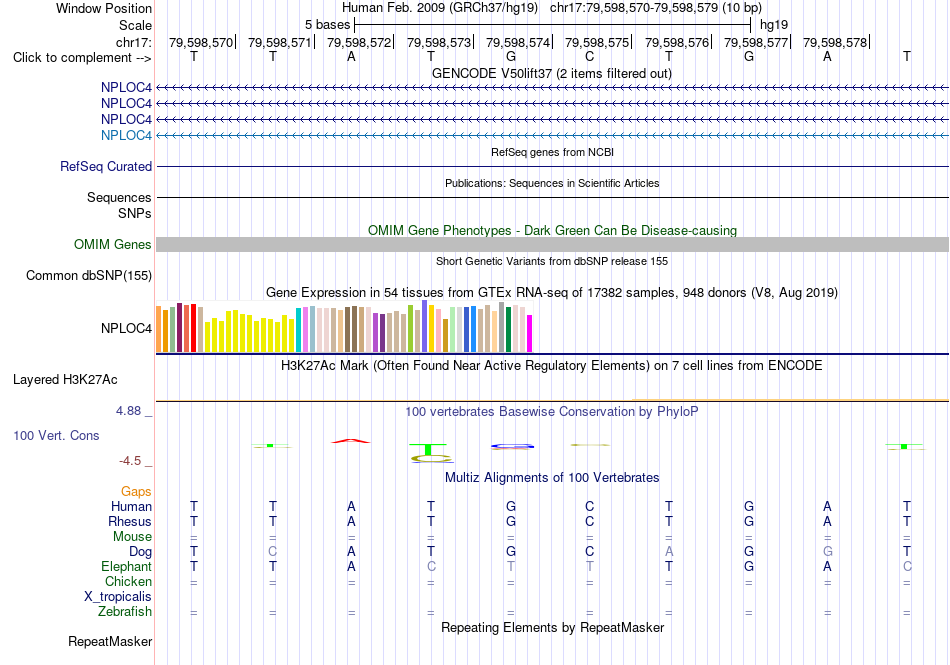This screenshot has height=665, width=950.
Task: Click Elephant's faded C in fourth column
Action: coord(431,566)
